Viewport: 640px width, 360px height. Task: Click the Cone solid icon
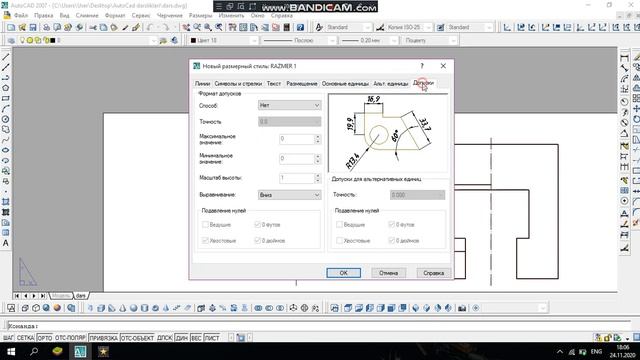point(122,308)
